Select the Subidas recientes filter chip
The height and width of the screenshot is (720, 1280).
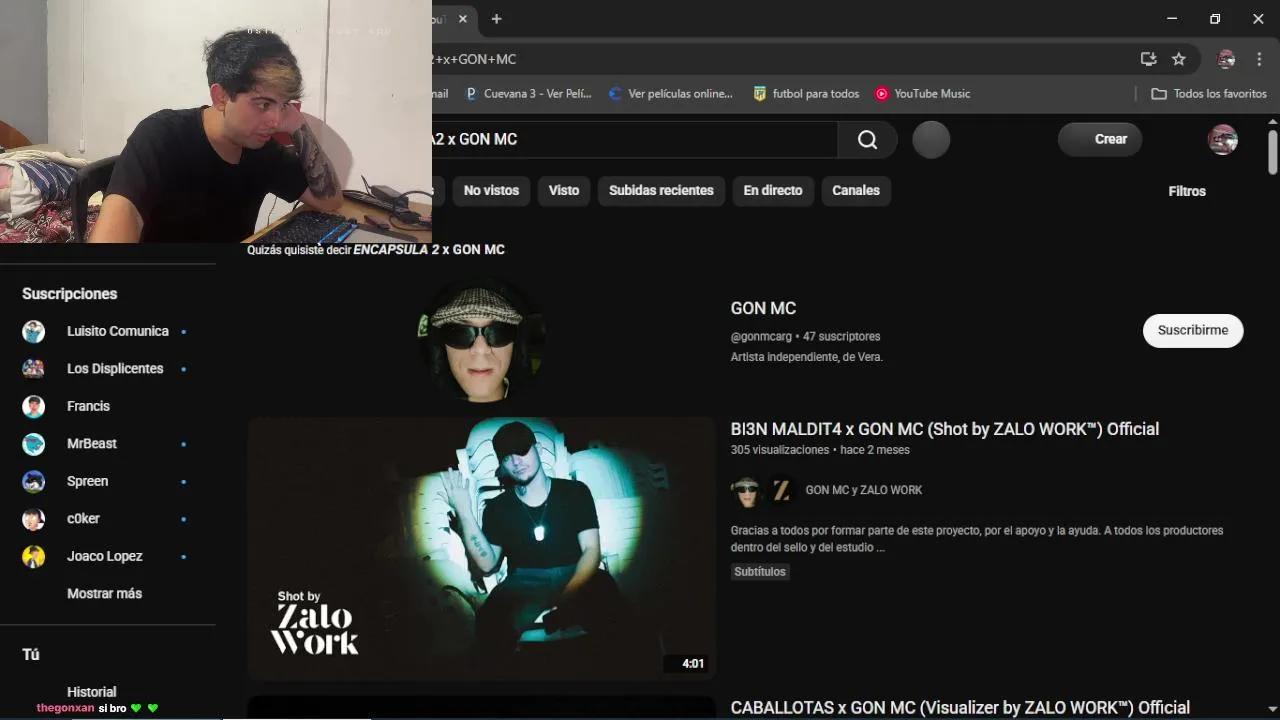[661, 191]
